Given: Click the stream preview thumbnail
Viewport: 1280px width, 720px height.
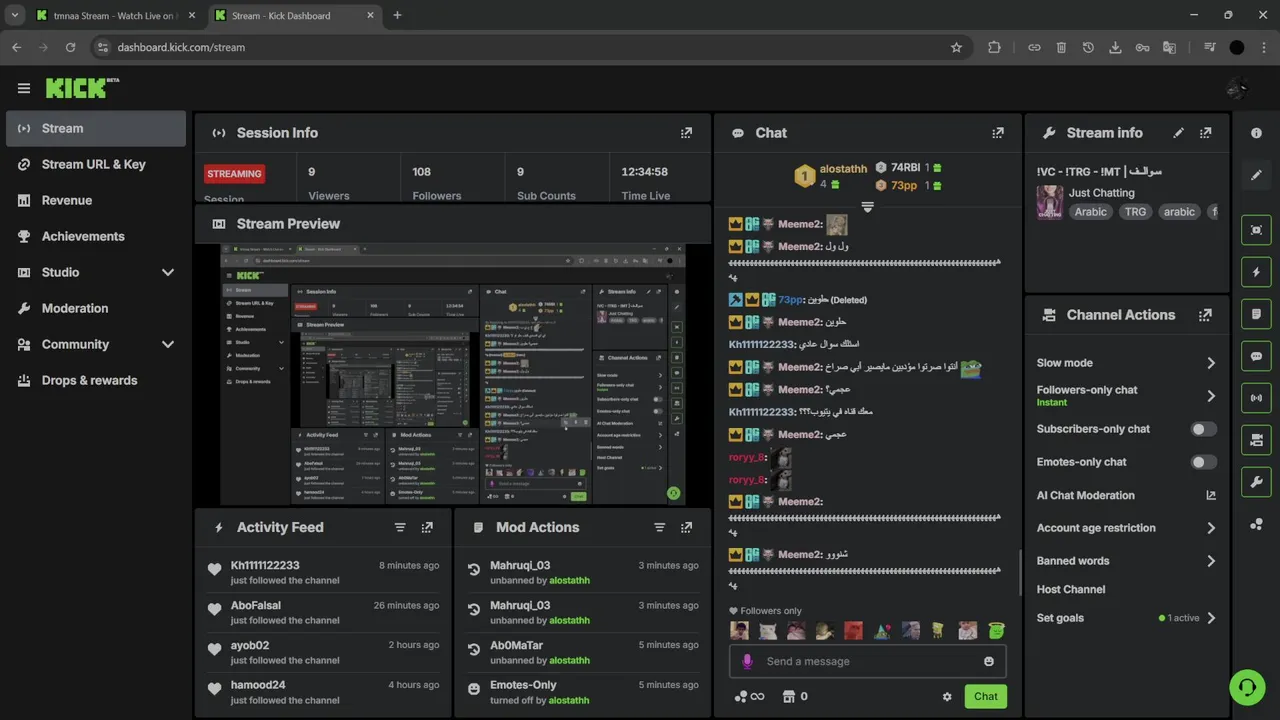Looking at the screenshot, I should click(453, 374).
